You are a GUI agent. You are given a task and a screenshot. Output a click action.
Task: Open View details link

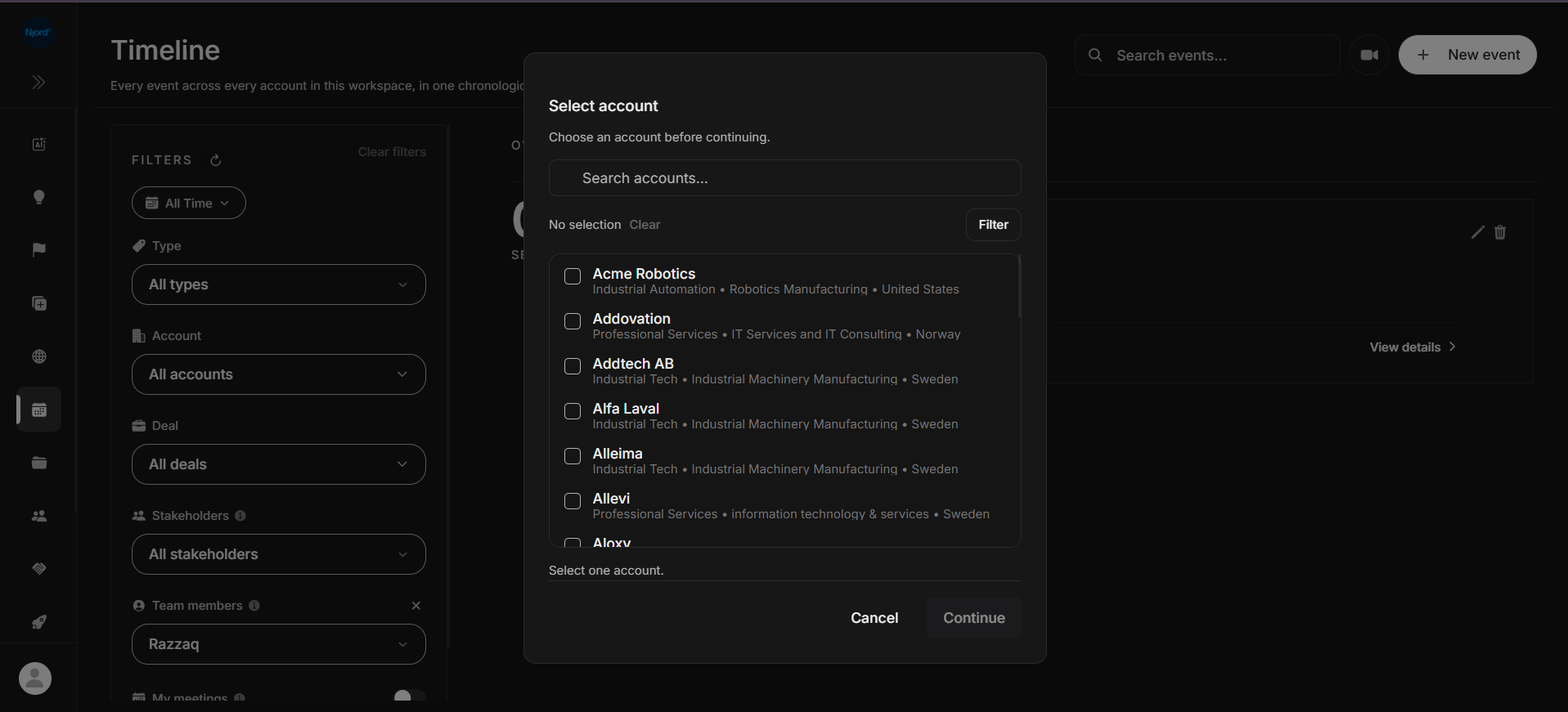point(1413,347)
